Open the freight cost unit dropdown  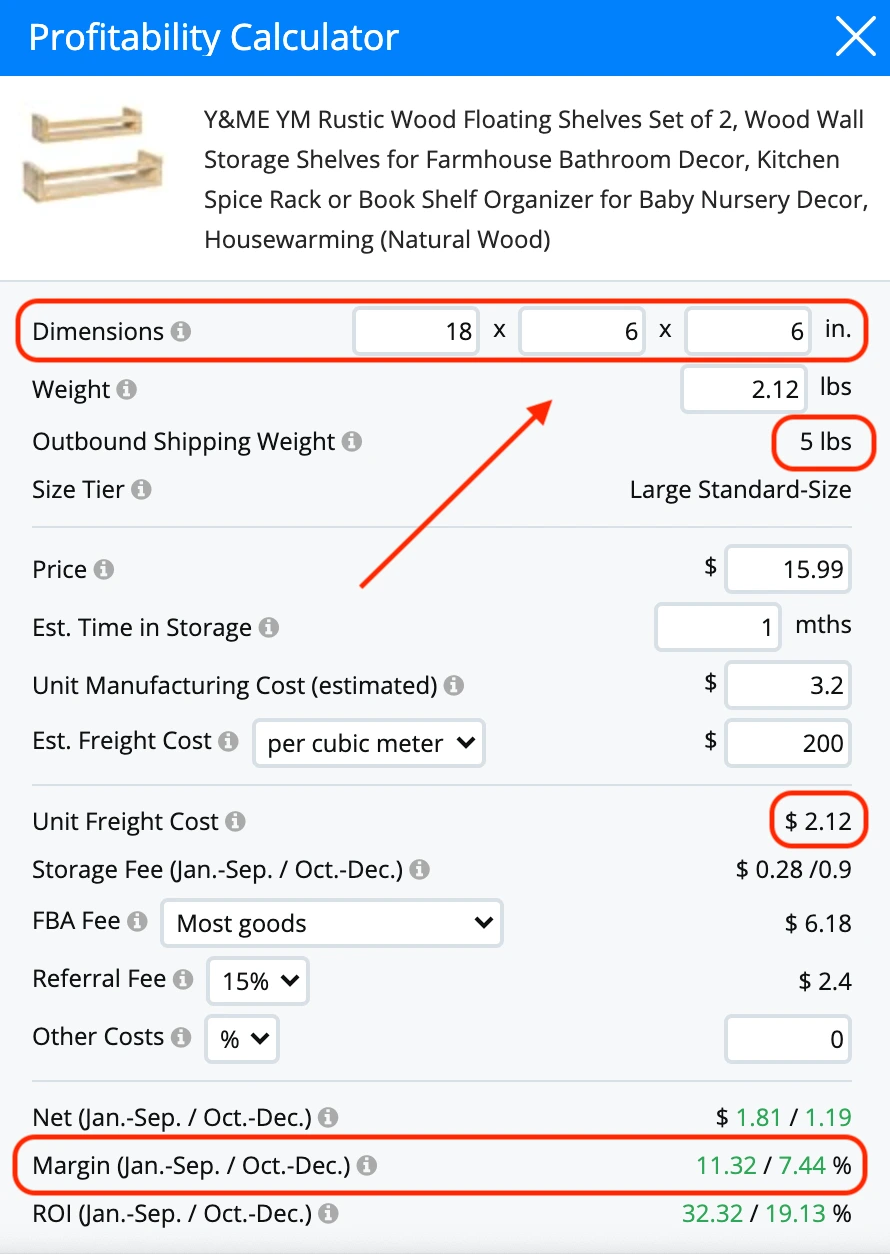(368, 742)
